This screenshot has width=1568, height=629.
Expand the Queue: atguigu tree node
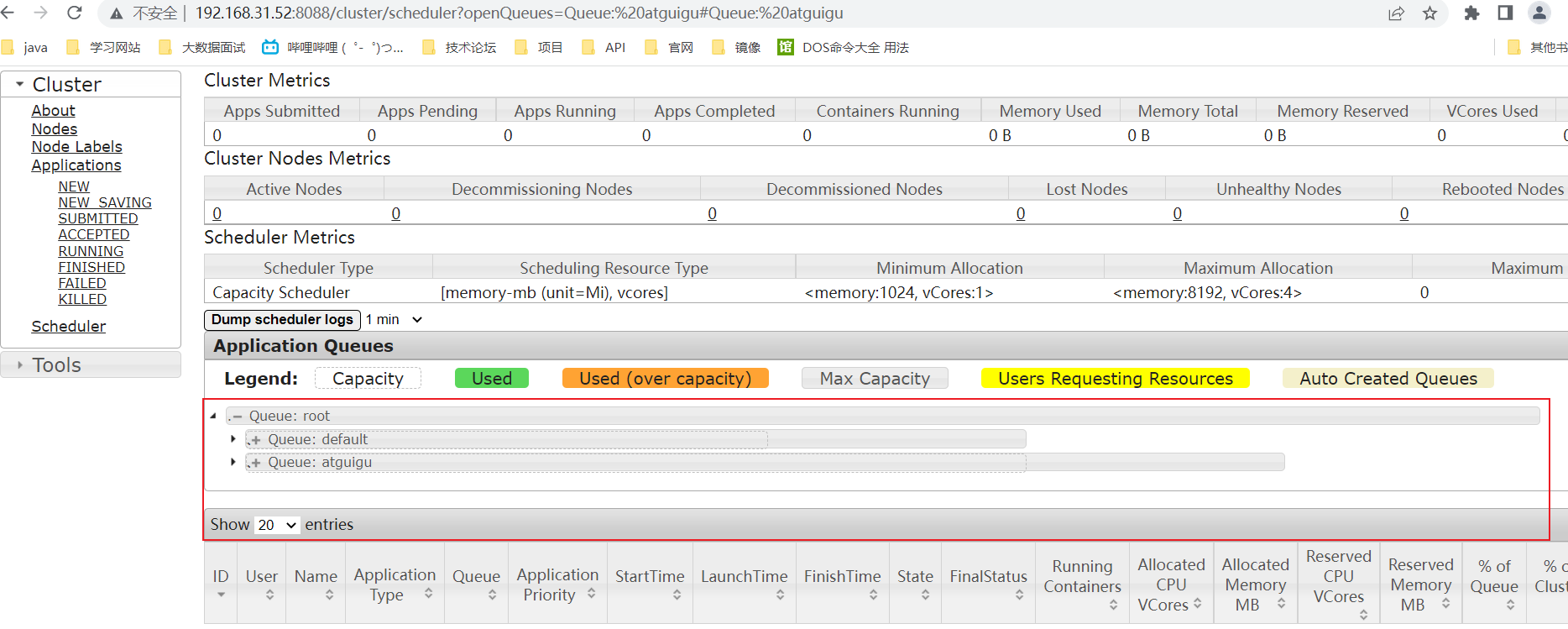[233, 462]
